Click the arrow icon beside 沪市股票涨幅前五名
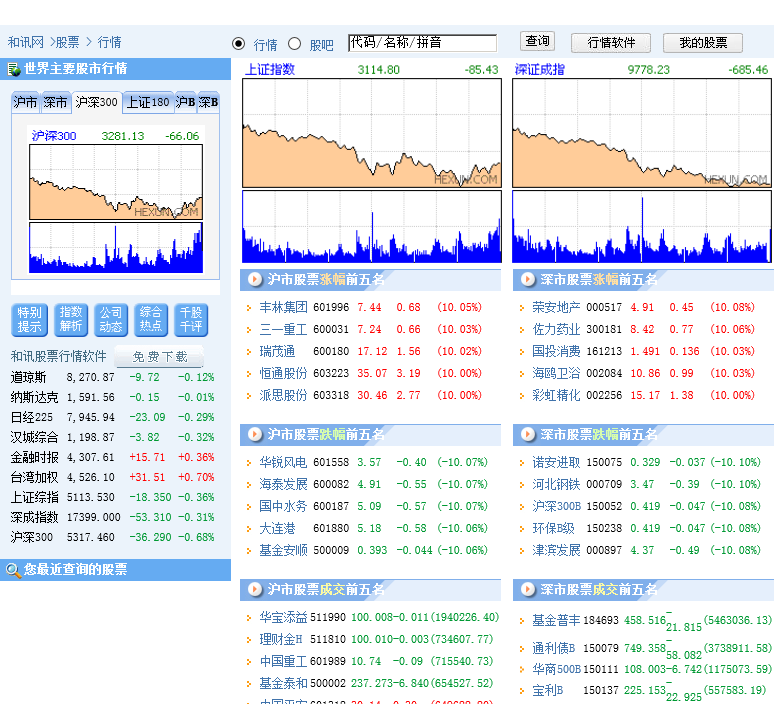Viewport: 774px width, 704px height. [255, 279]
